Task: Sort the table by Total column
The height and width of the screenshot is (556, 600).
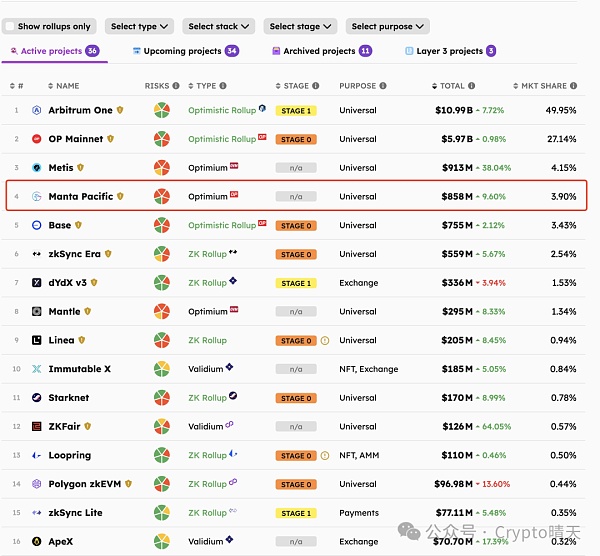Action: click(452, 87)
